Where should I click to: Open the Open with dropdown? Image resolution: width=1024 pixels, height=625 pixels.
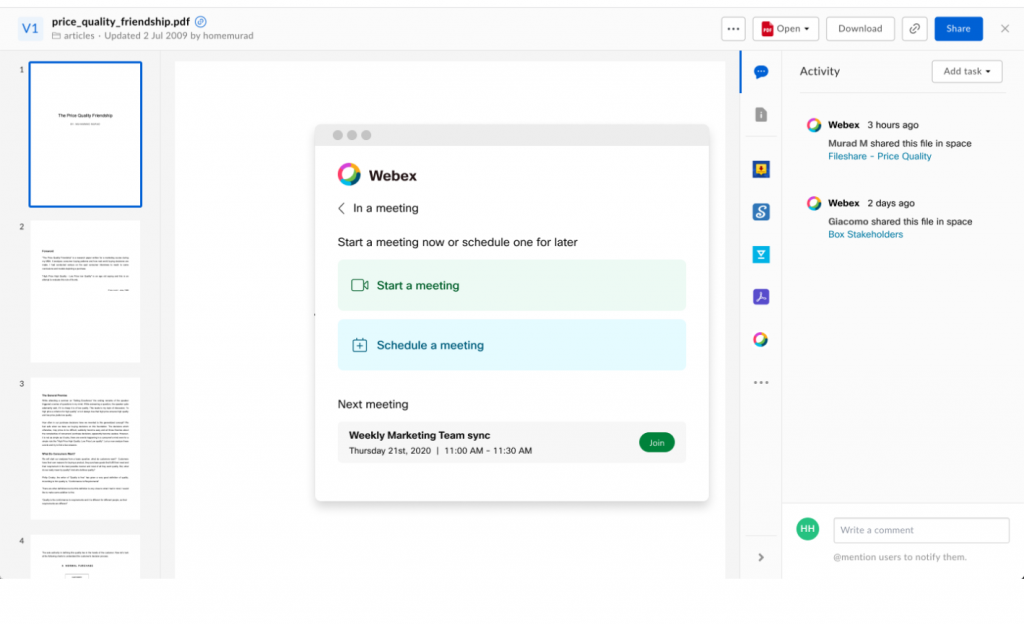click(786, 28)
